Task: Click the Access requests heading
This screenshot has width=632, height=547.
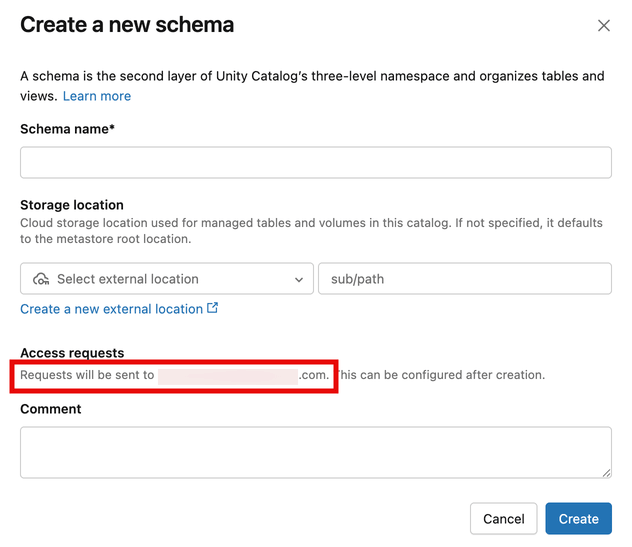Action: [72, 353]
